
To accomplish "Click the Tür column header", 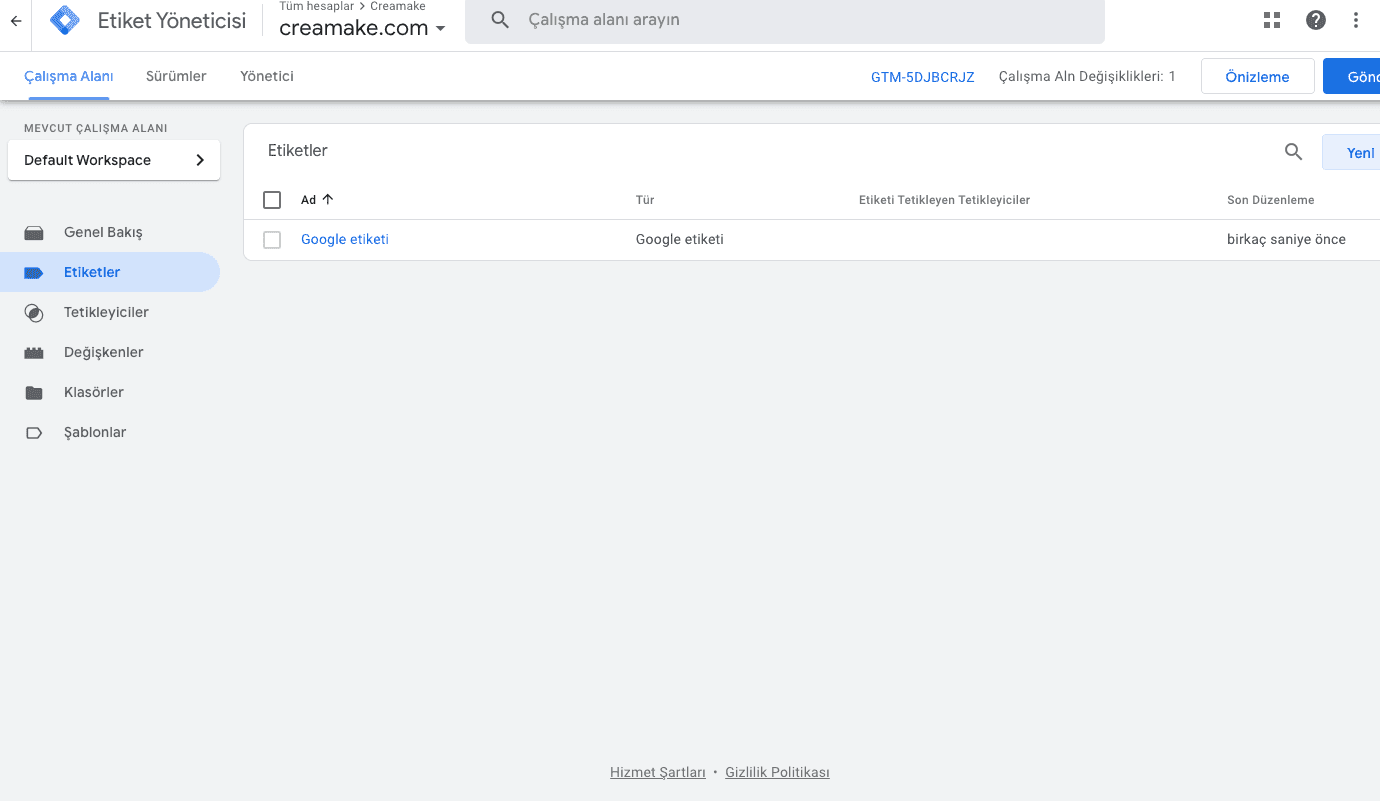I will click(x=645, y=200).
